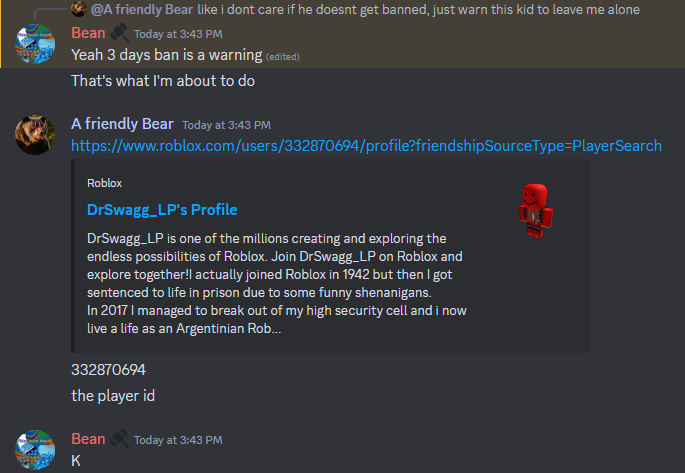Click A friendly Bear's profile avatar
The width and height of the screenshot is (685, 473).
(x=35, y=135)
